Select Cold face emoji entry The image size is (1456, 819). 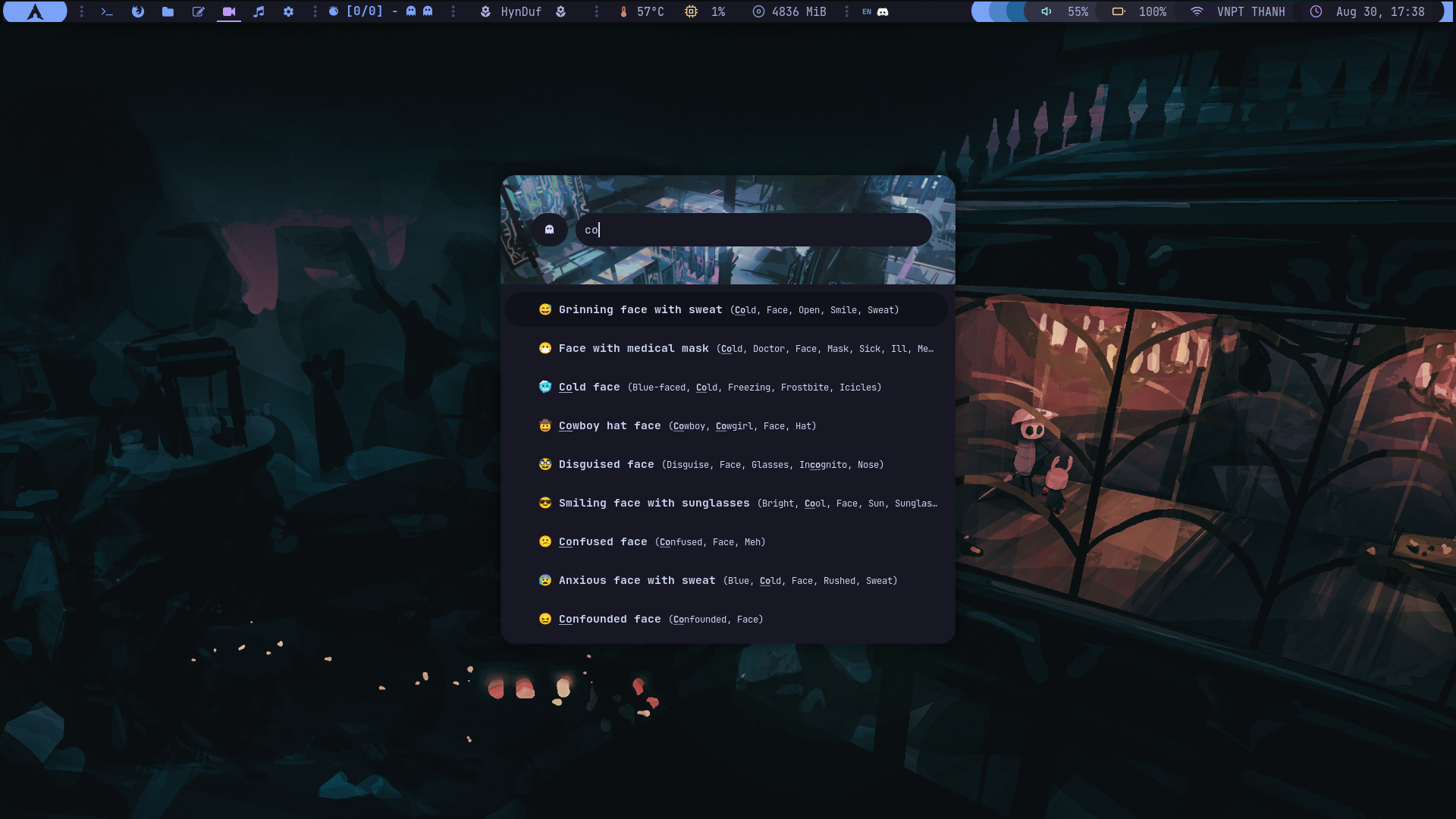726,387
